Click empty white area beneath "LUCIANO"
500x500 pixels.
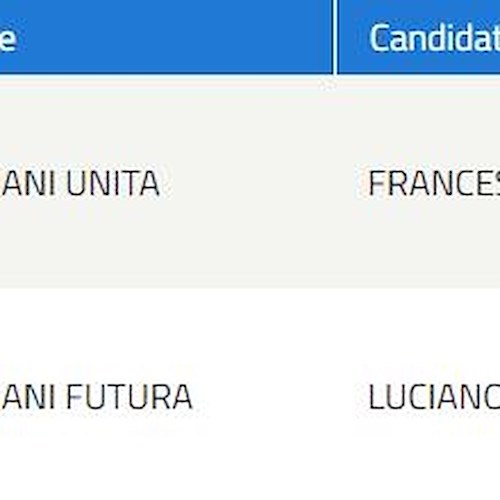[x=433, y=457]
